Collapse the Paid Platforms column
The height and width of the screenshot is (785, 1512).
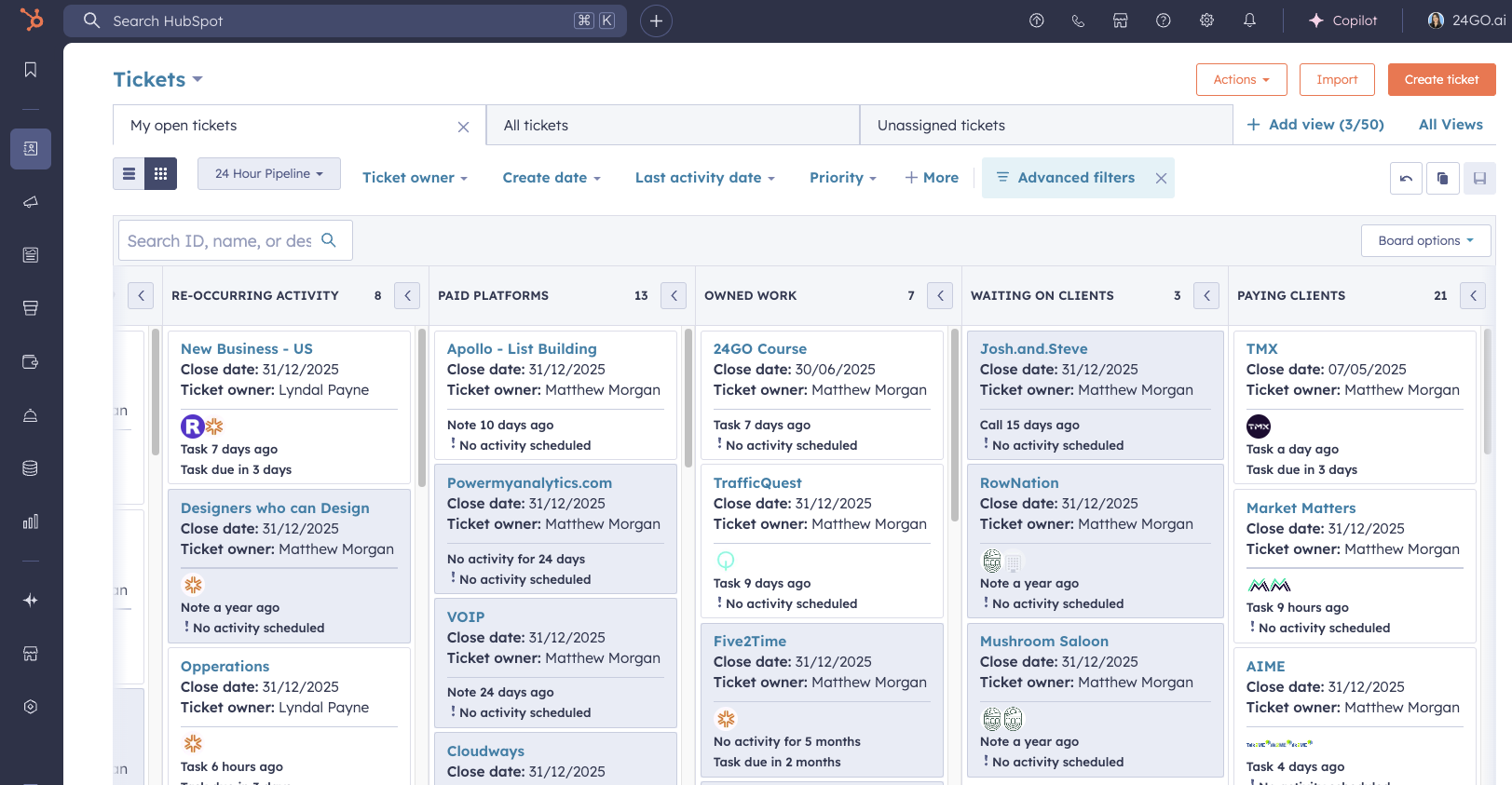pos(674,296)
